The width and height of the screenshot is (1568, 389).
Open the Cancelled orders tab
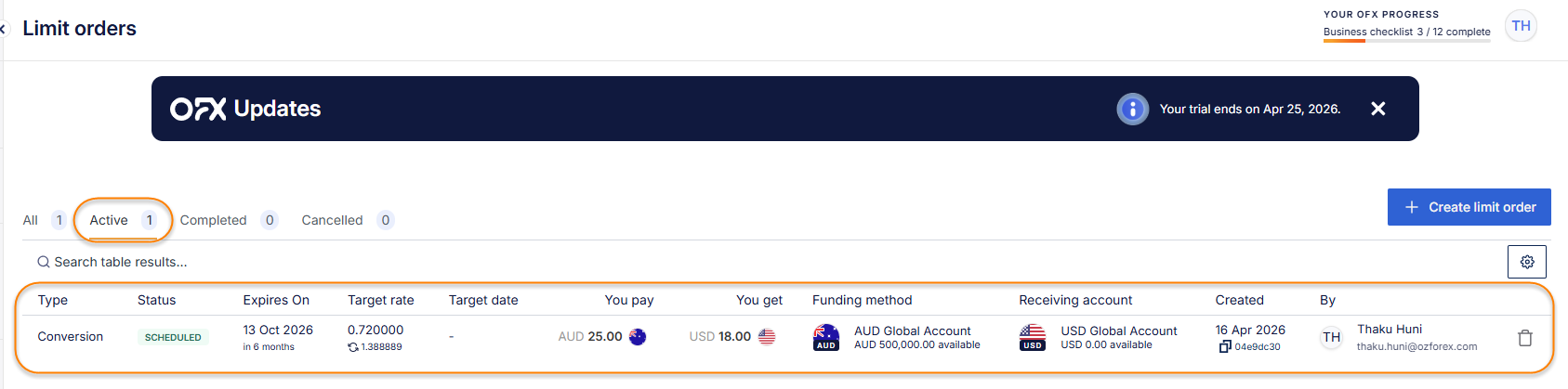pyautogui.click(x=332, y=220)
